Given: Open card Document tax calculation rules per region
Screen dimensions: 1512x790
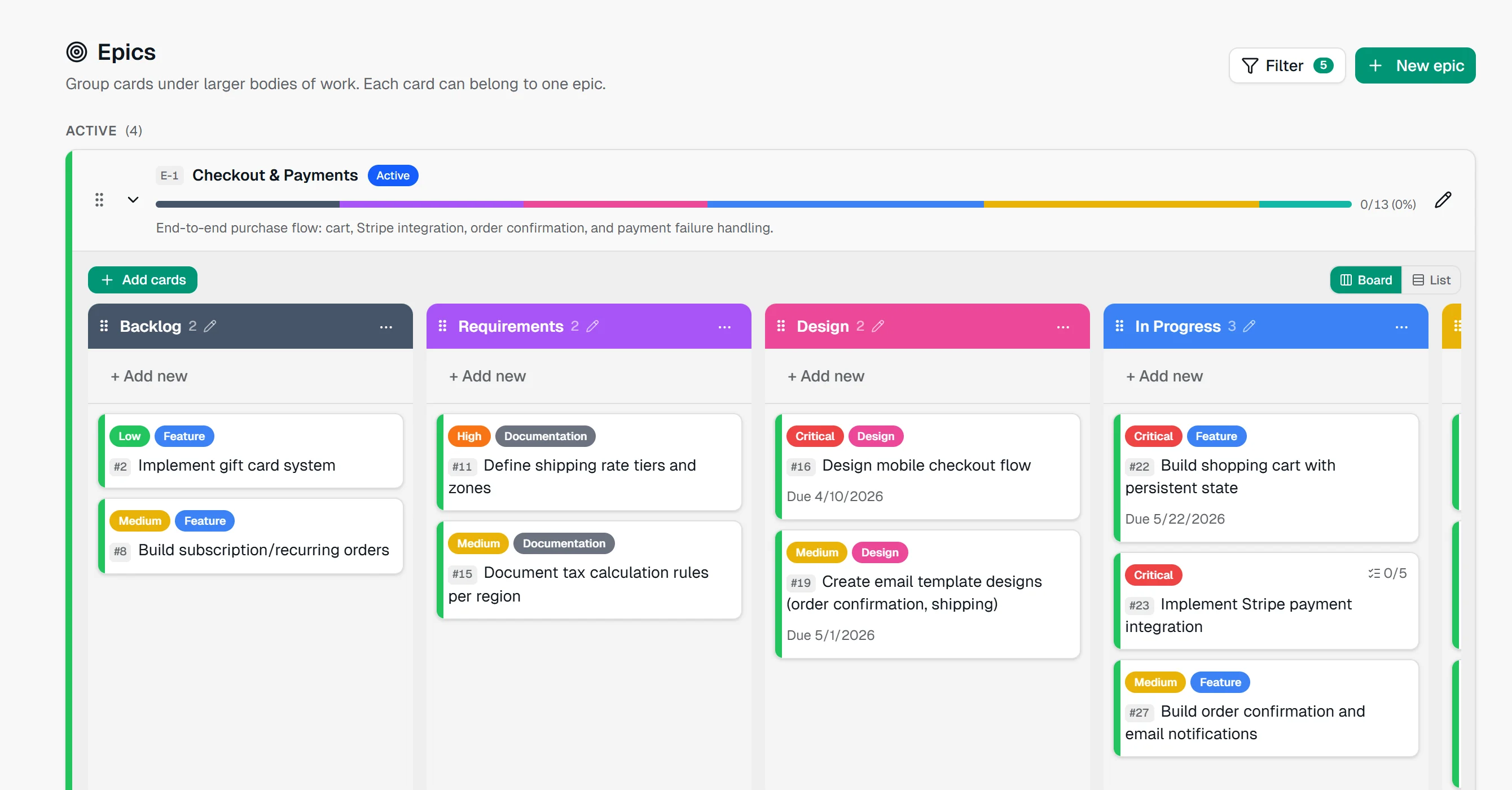Looking at the screenshot, I should 590,570.
